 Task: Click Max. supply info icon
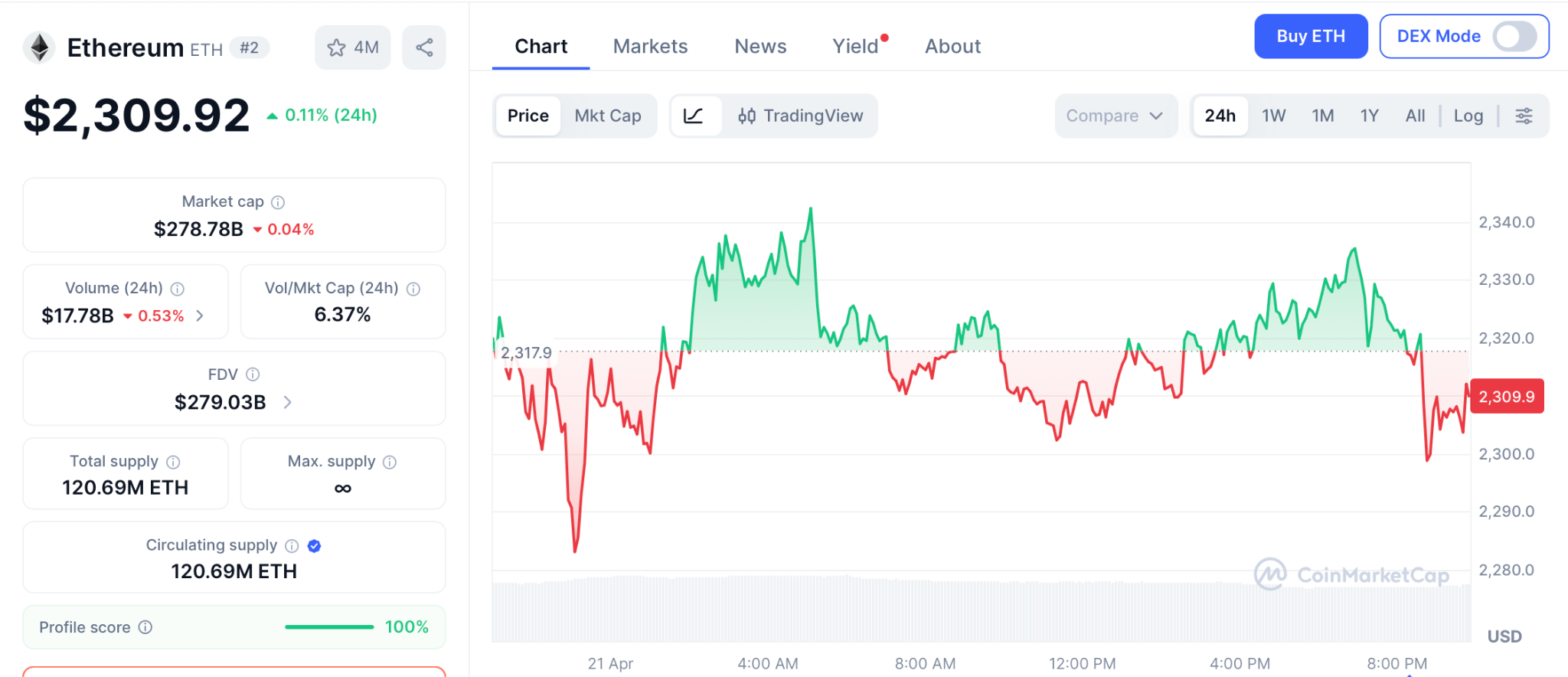click(390, 462)
